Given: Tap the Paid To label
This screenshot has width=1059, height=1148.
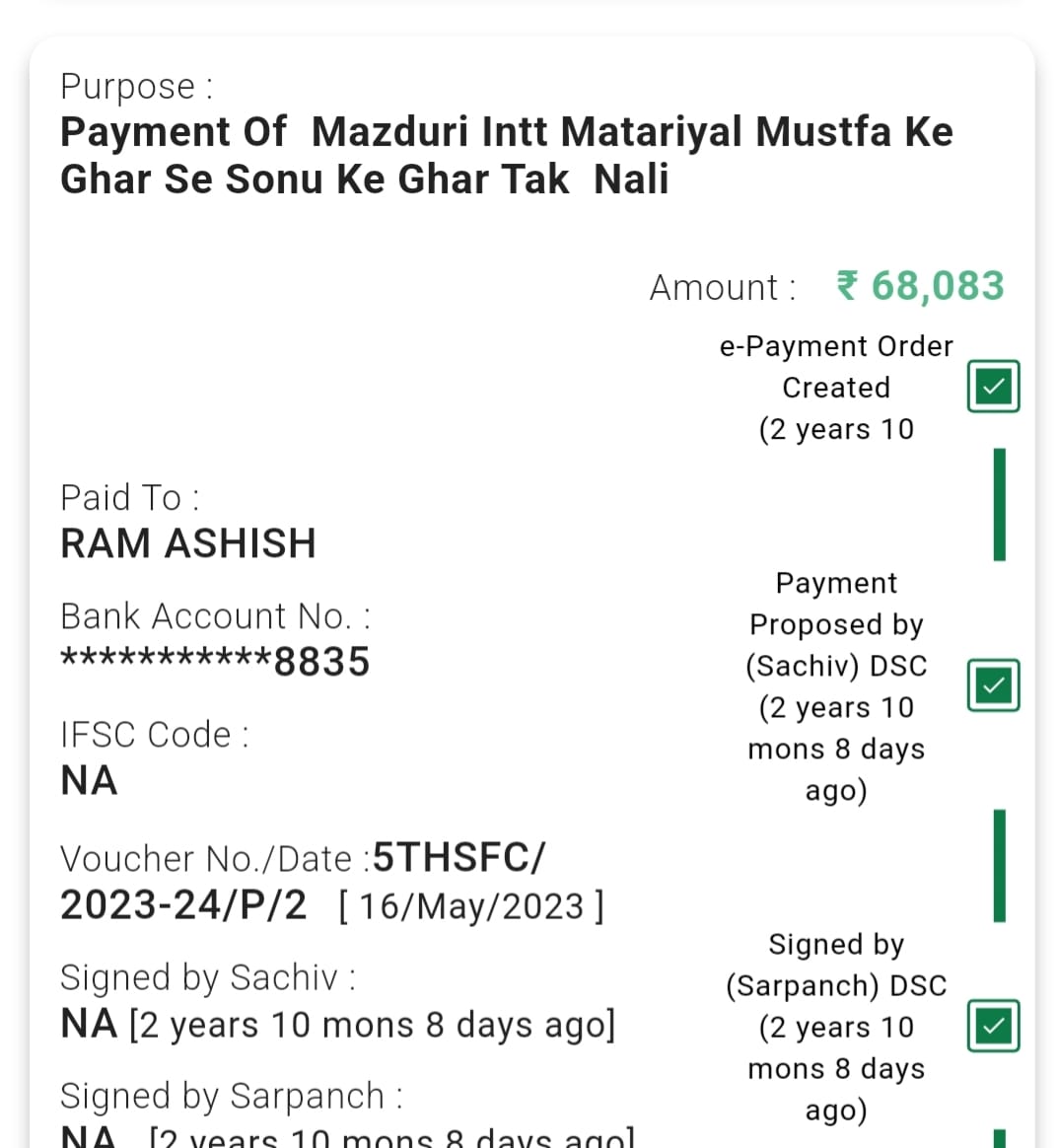Looking at the screenshot, I should (x=129, y=497).
